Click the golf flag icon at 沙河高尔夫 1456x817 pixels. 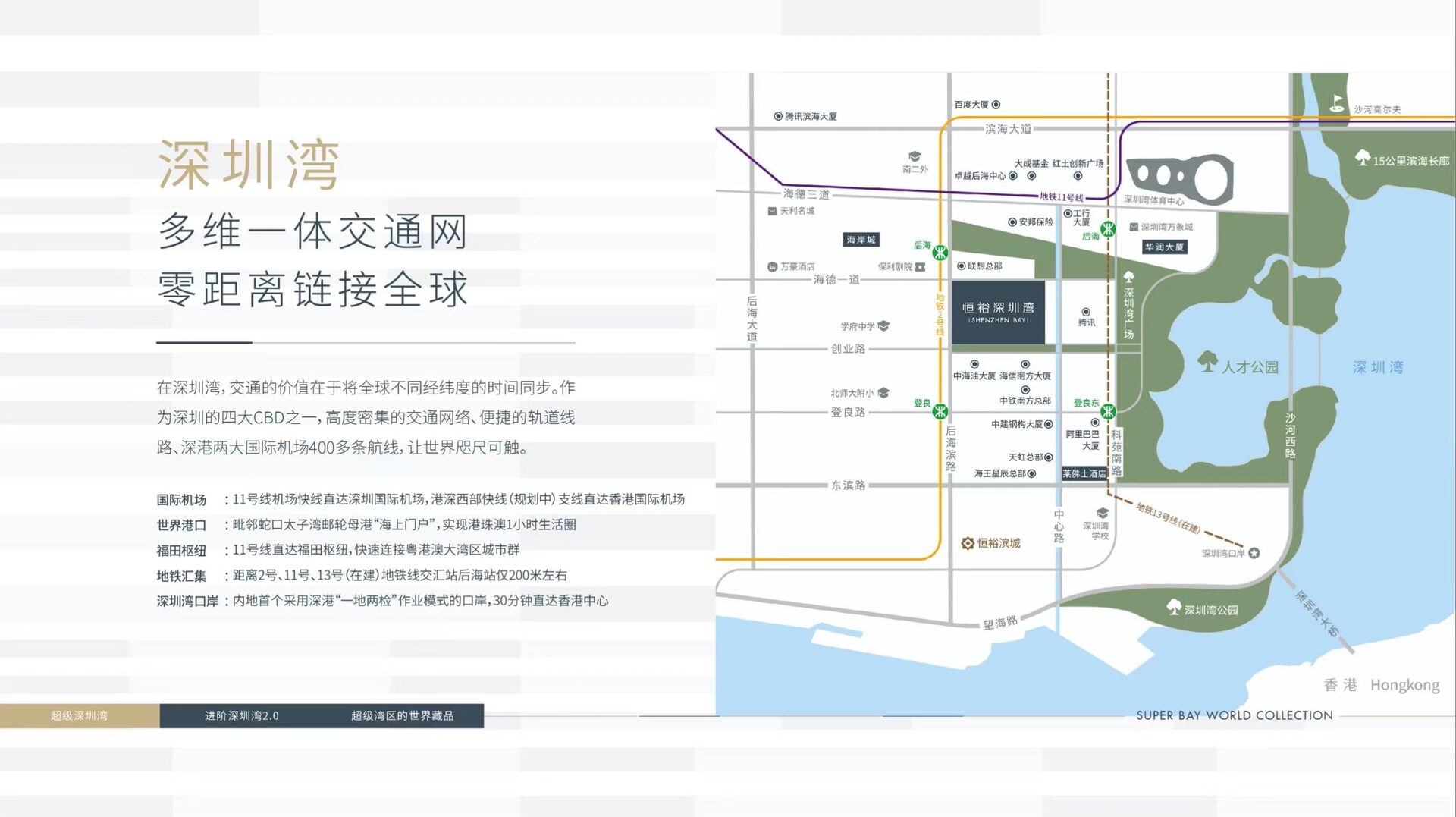(x=1337, y=103)
